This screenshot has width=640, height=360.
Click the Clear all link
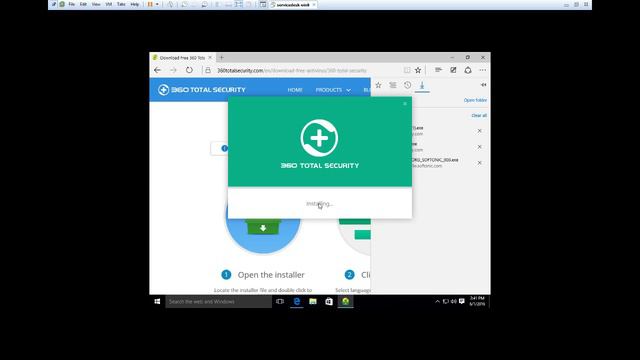(479, 116)
